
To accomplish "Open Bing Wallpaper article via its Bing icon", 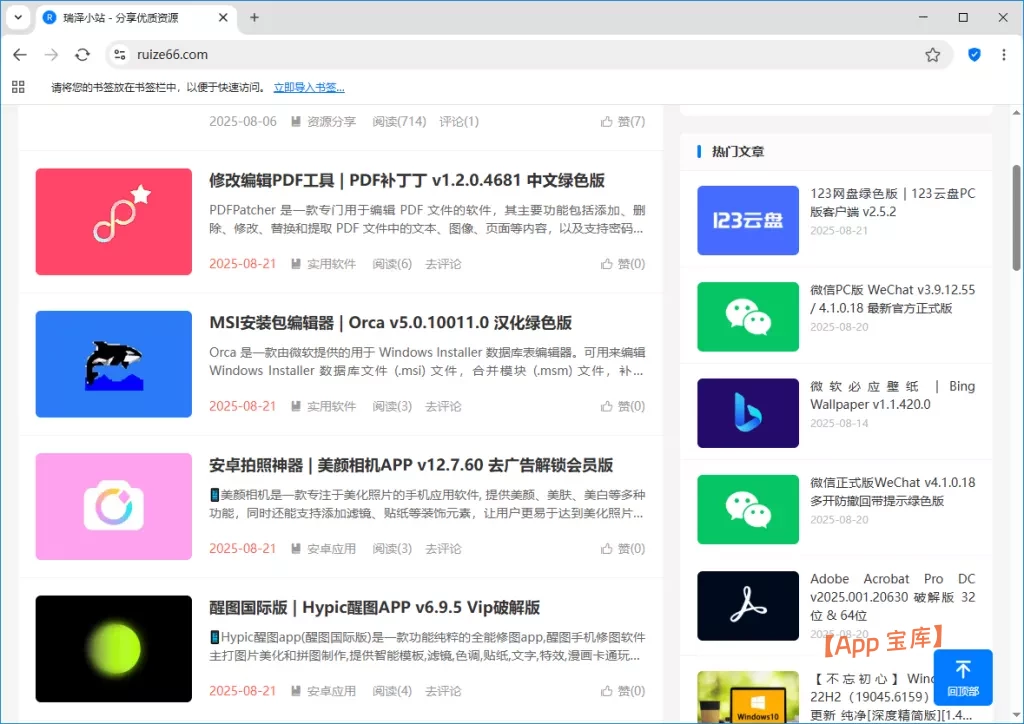I will pyautogui.click(x=748, y=413).
